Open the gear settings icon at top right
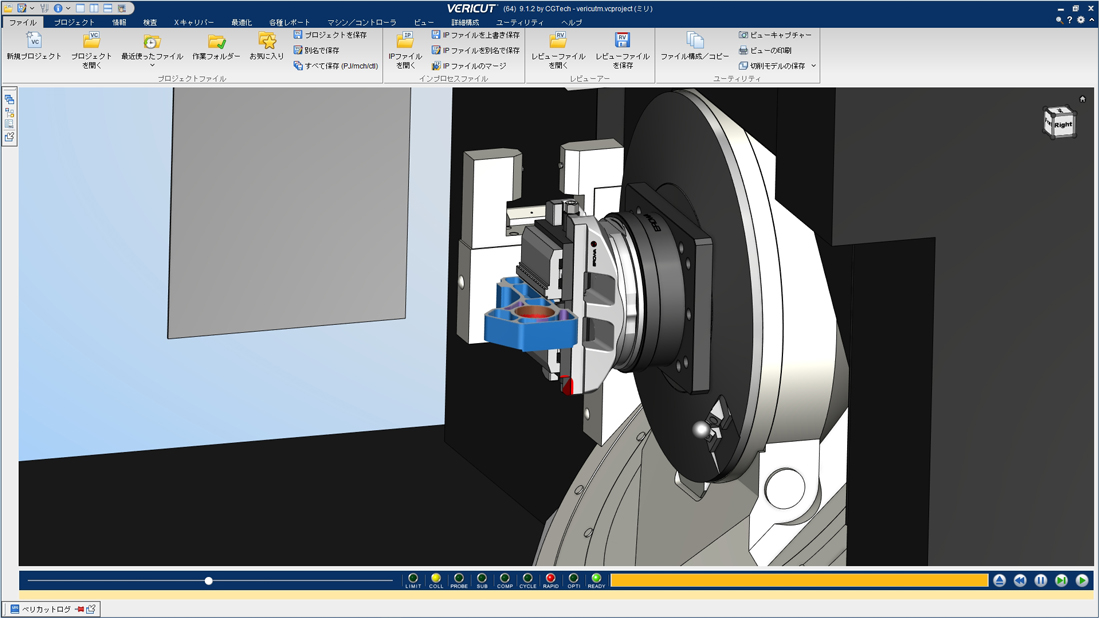This screenshot has width=1099, height=618. [x=1081, y=20]
